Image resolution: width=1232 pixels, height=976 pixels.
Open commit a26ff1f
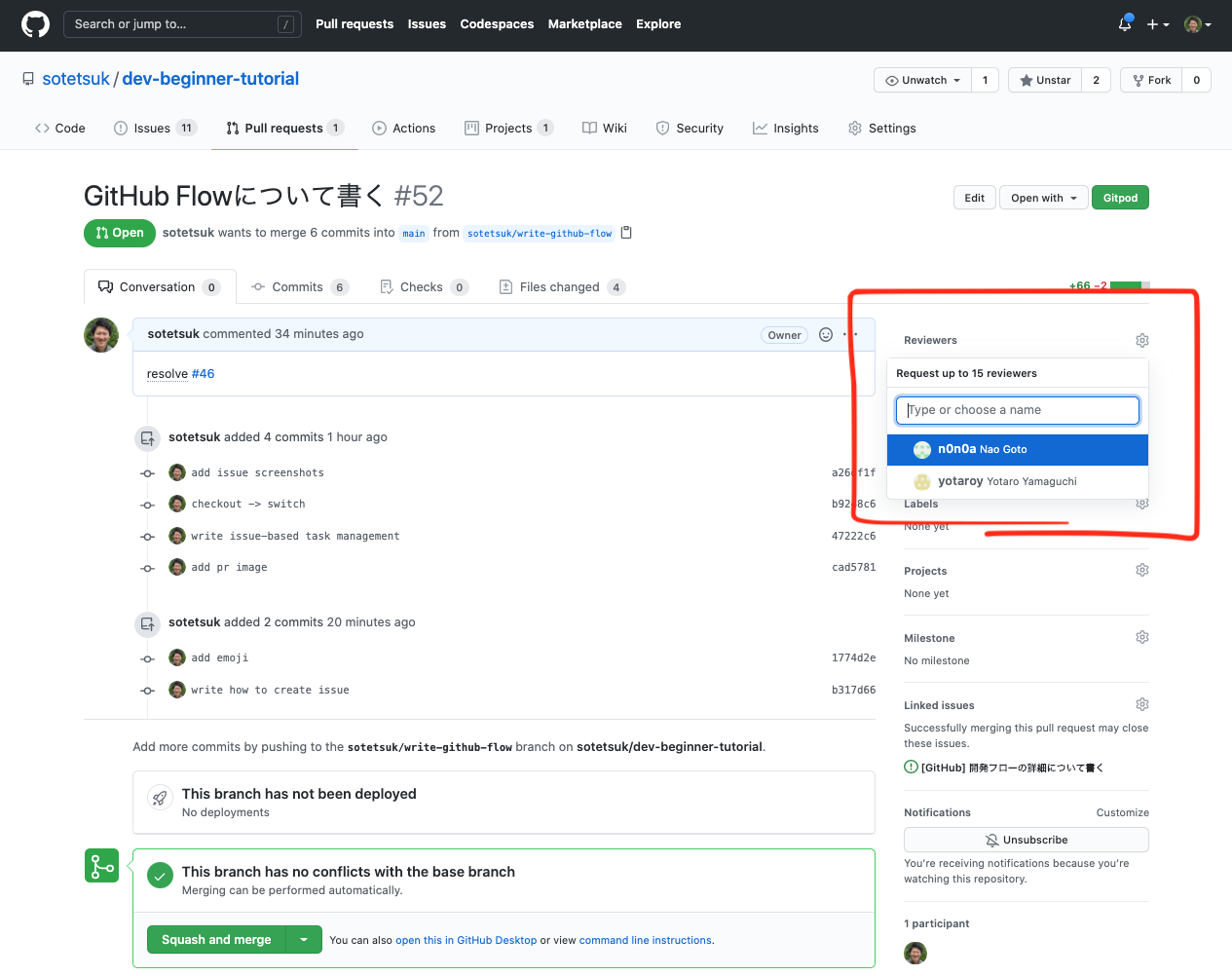coord(853,472)
